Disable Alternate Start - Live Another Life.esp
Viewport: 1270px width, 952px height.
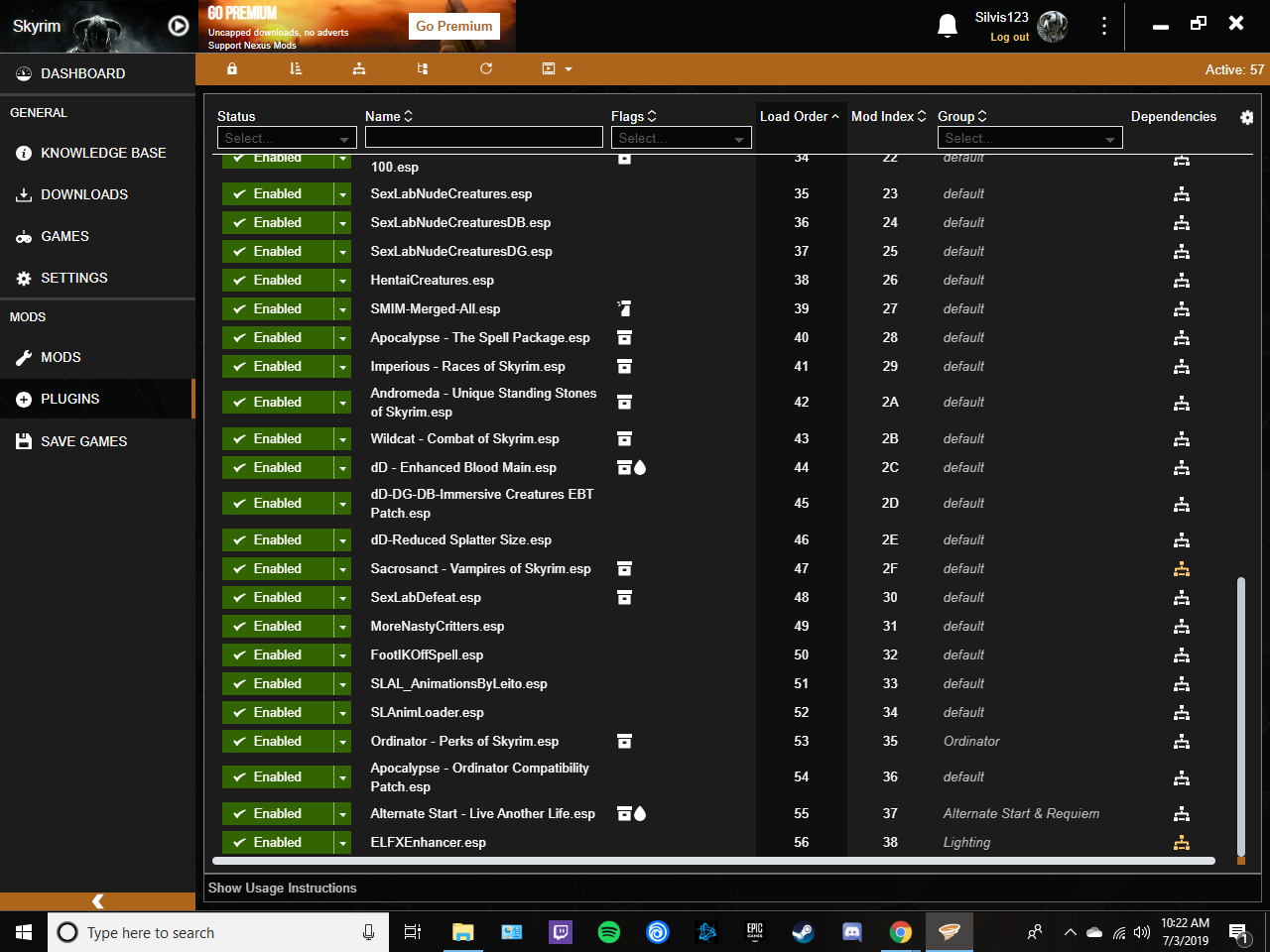[278, 813]
